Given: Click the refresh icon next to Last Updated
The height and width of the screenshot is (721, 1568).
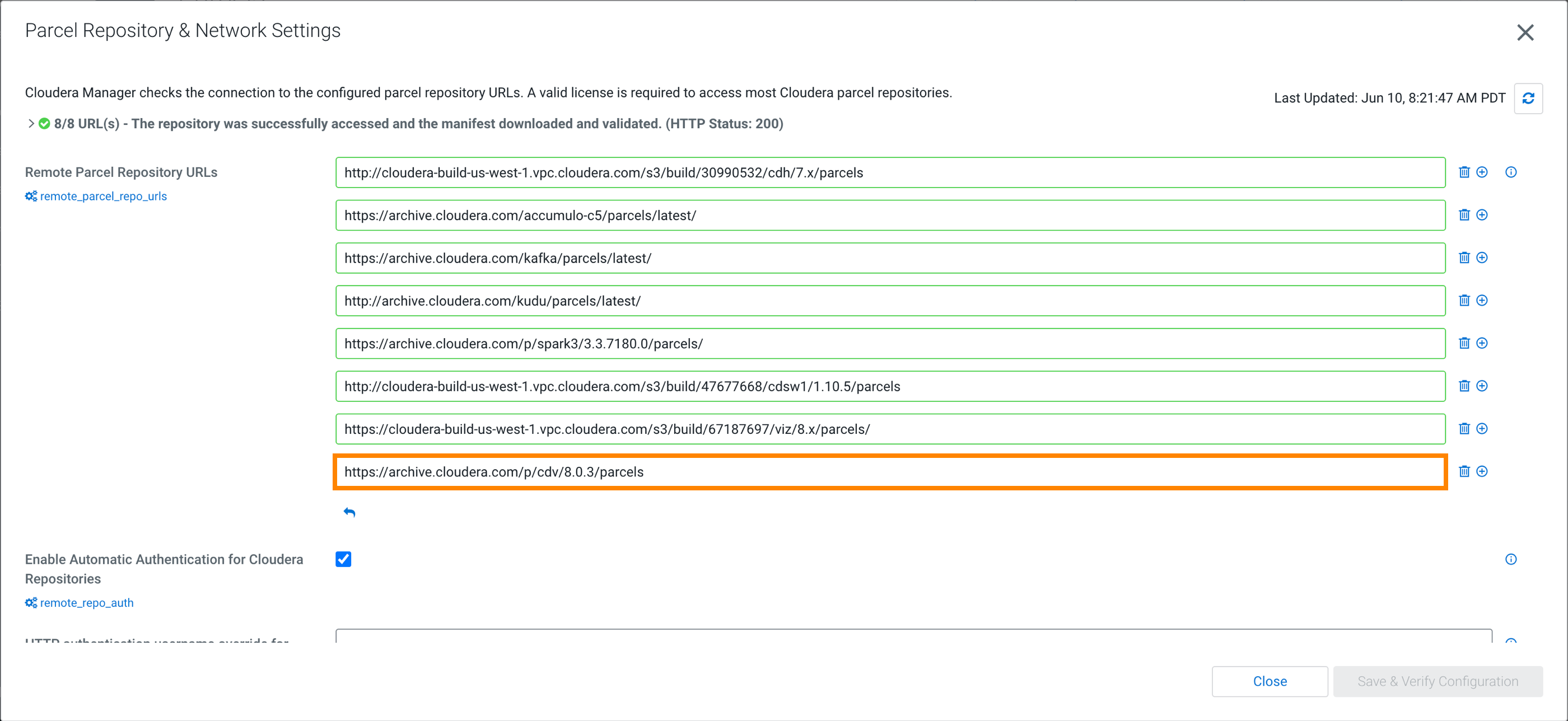Looking at the screenshot, I should click(x=1528, y=98).
